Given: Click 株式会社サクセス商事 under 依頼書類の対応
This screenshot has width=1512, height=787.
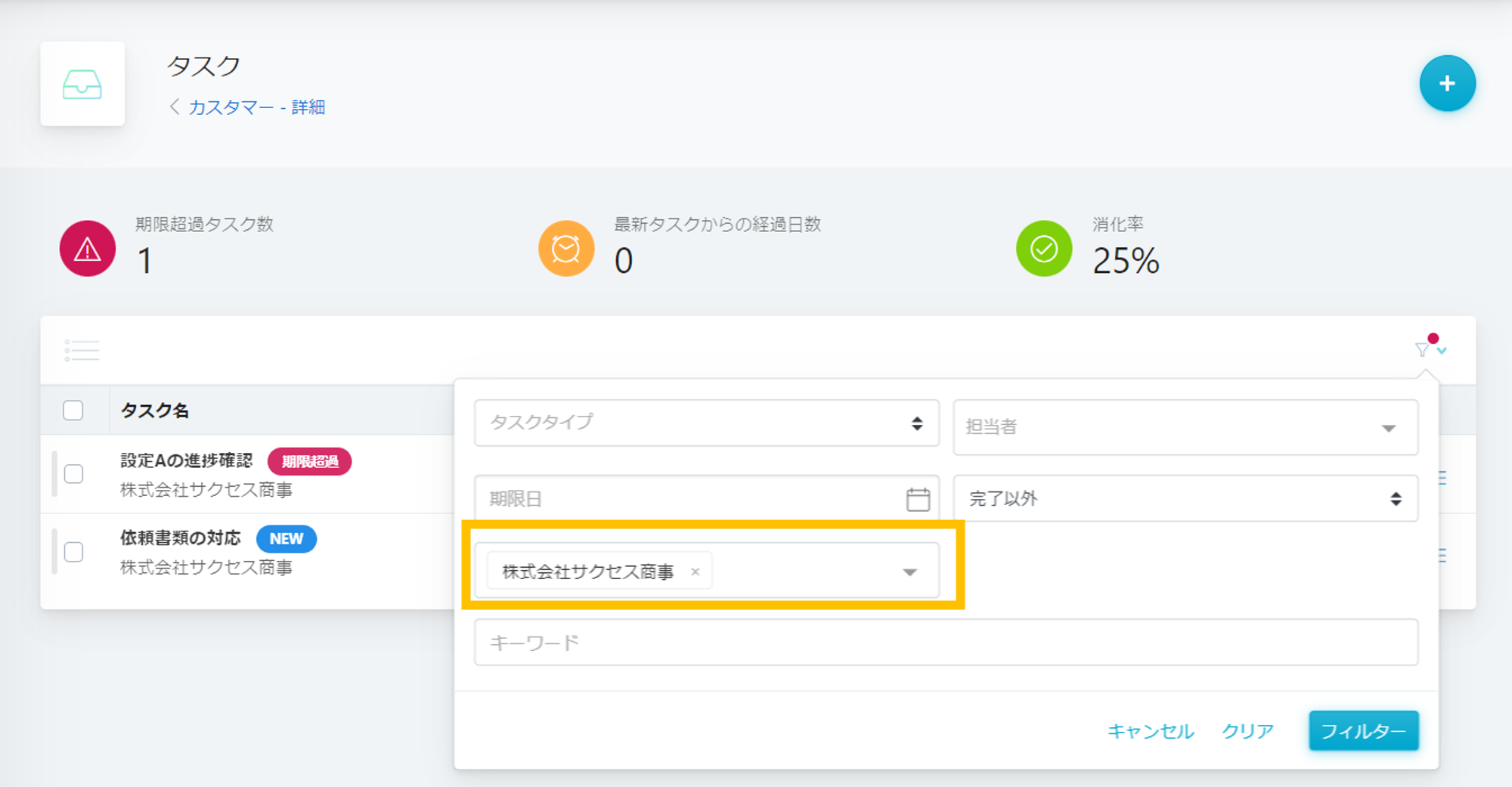Looking at the screenshot, I should [x=206, y=568].
